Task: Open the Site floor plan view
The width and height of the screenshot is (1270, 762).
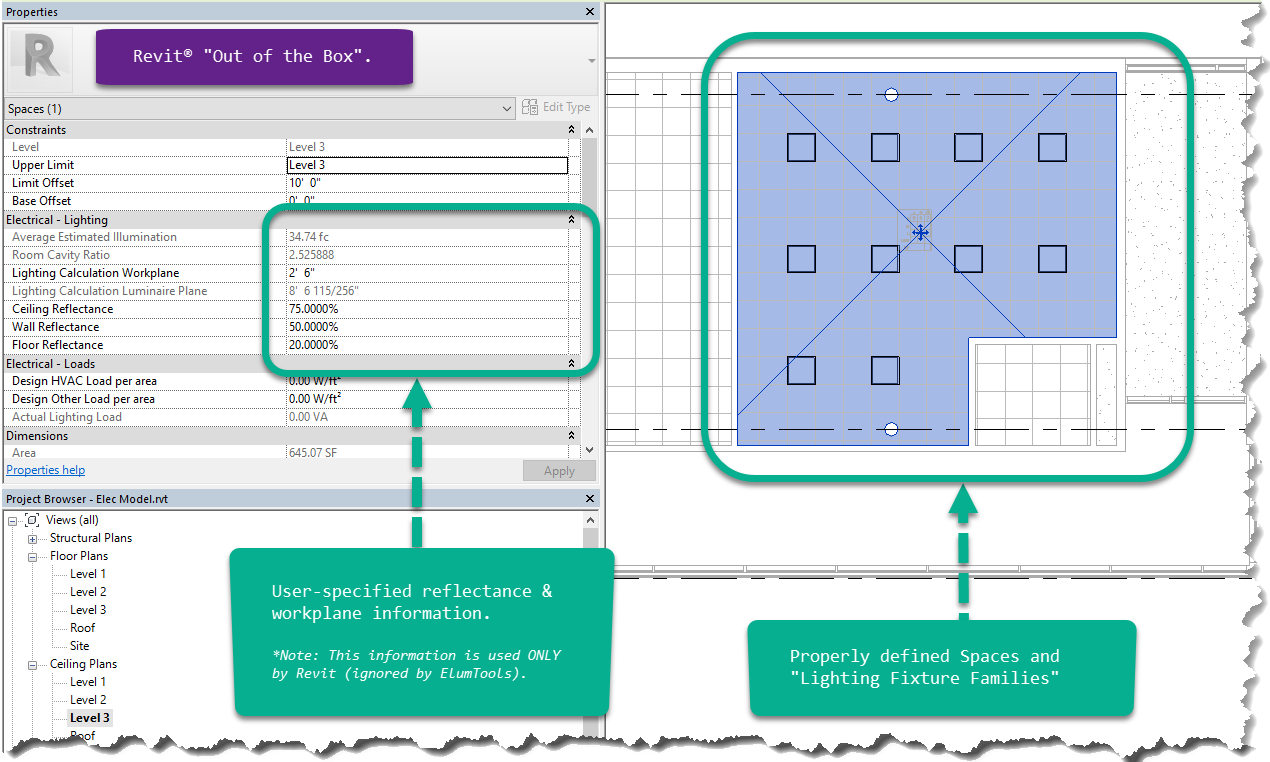Action: [x=80, y=646]
